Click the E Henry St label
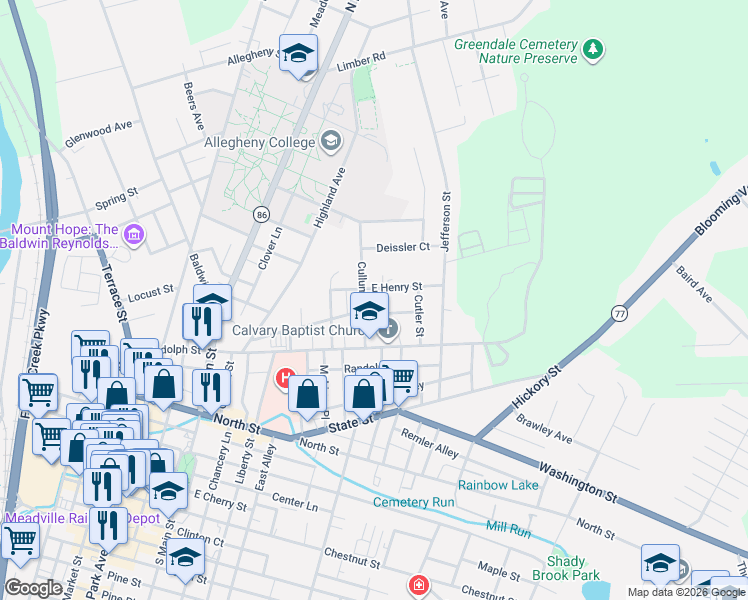Viewport: 748px width, 600px height. [397, 287]
